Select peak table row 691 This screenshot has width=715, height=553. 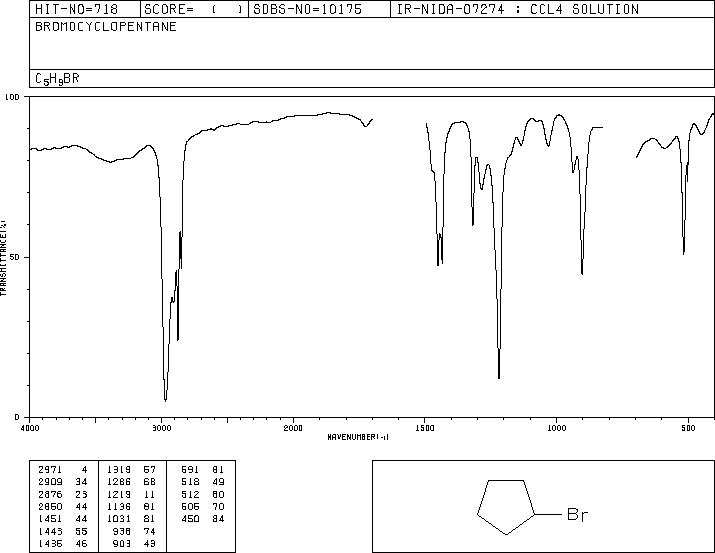point(203,470)
